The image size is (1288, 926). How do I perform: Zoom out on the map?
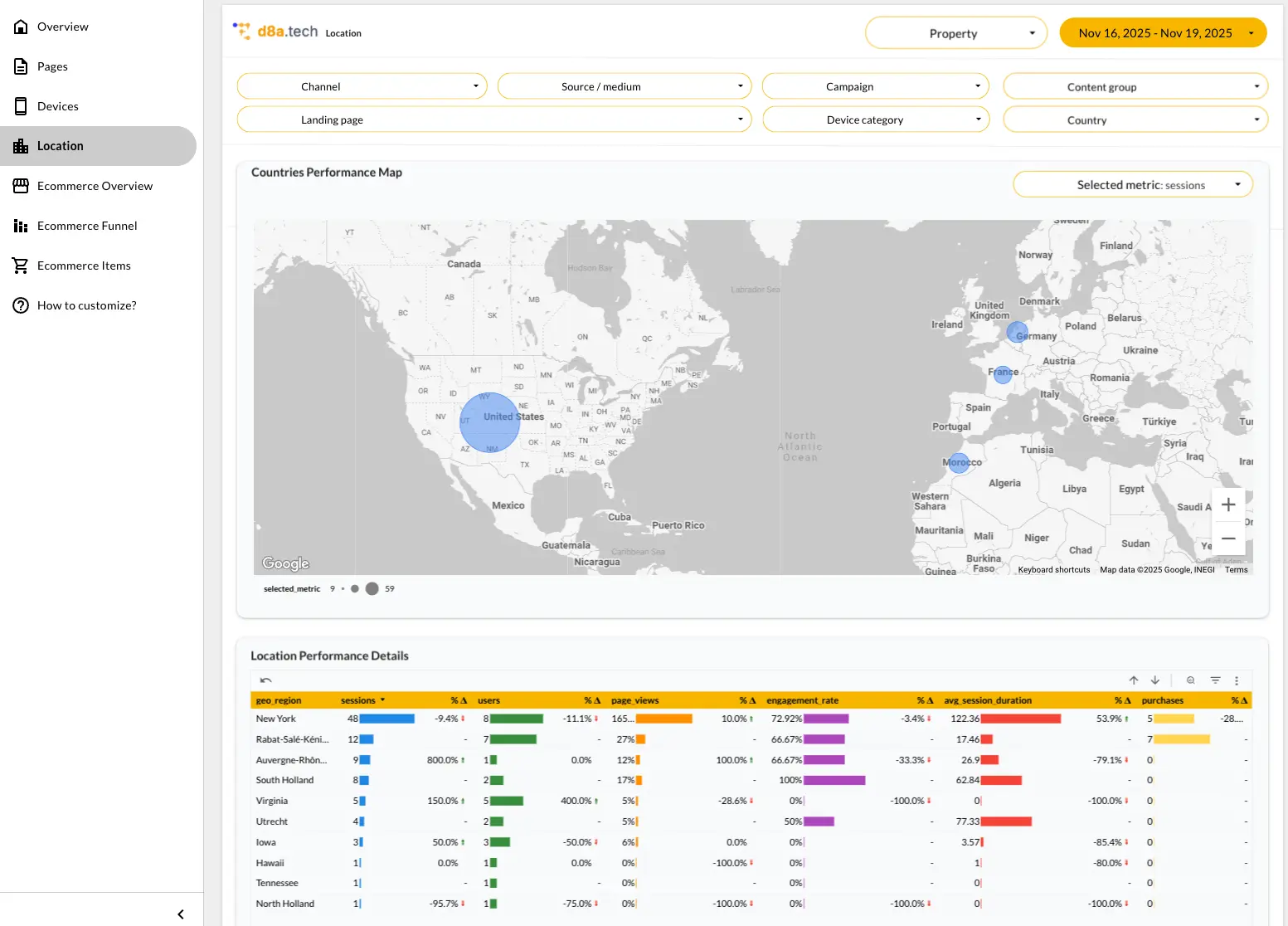point(1228,539)
